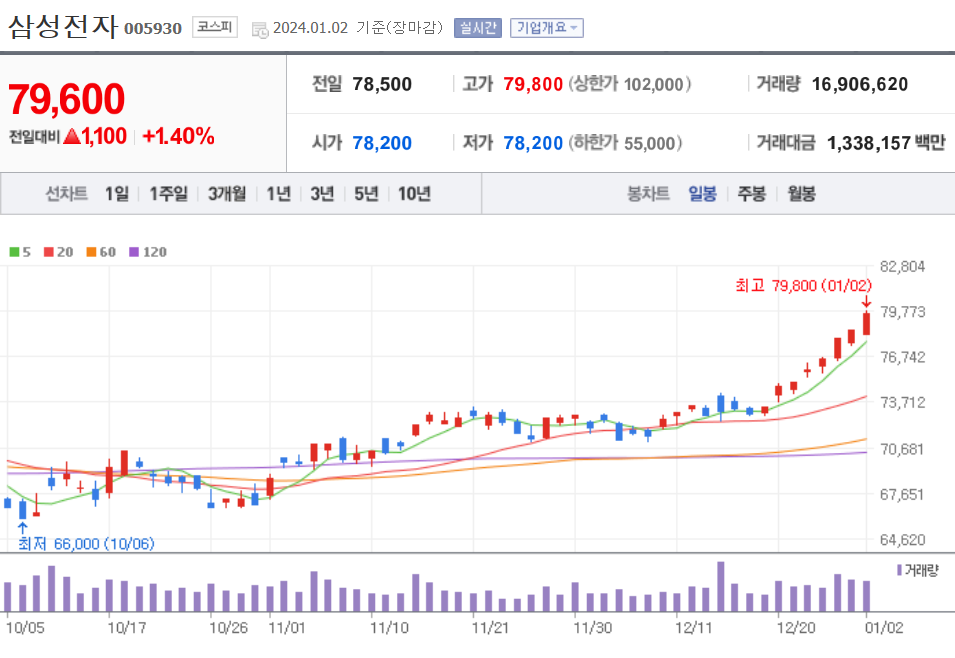This screenshot has height=658, width=955.
Task: Click the 봉차트 label
Action: pos(649,194)
